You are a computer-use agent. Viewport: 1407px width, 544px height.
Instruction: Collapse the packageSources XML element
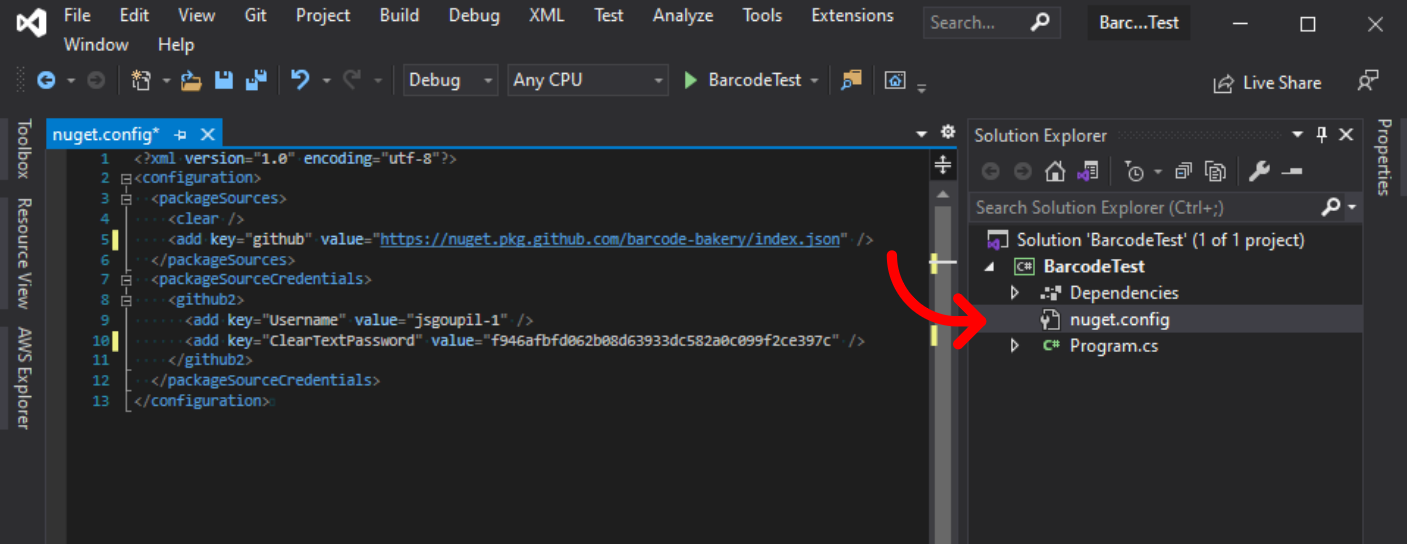coord(125,199)
